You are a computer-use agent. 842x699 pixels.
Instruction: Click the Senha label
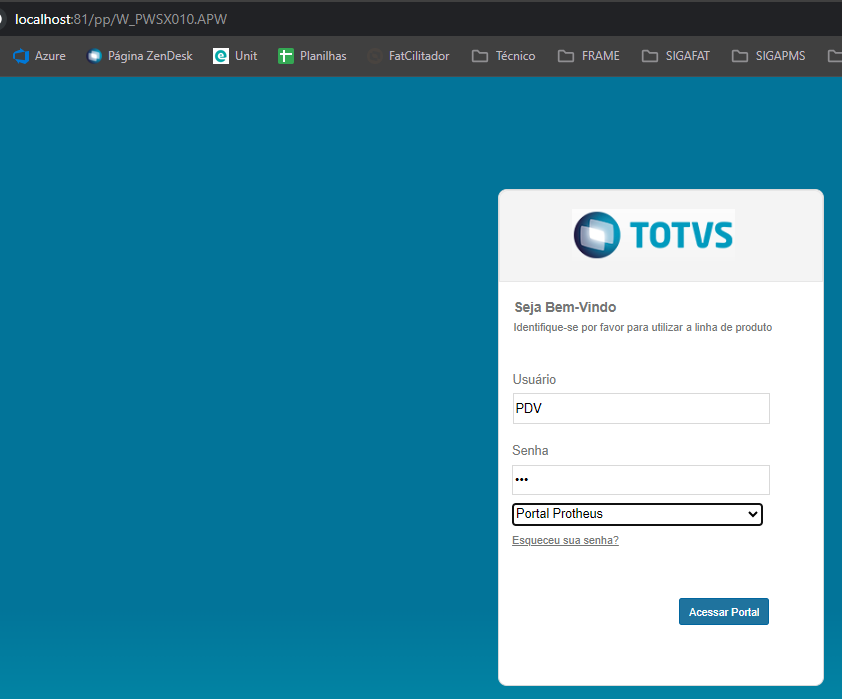tap(530, 450)
